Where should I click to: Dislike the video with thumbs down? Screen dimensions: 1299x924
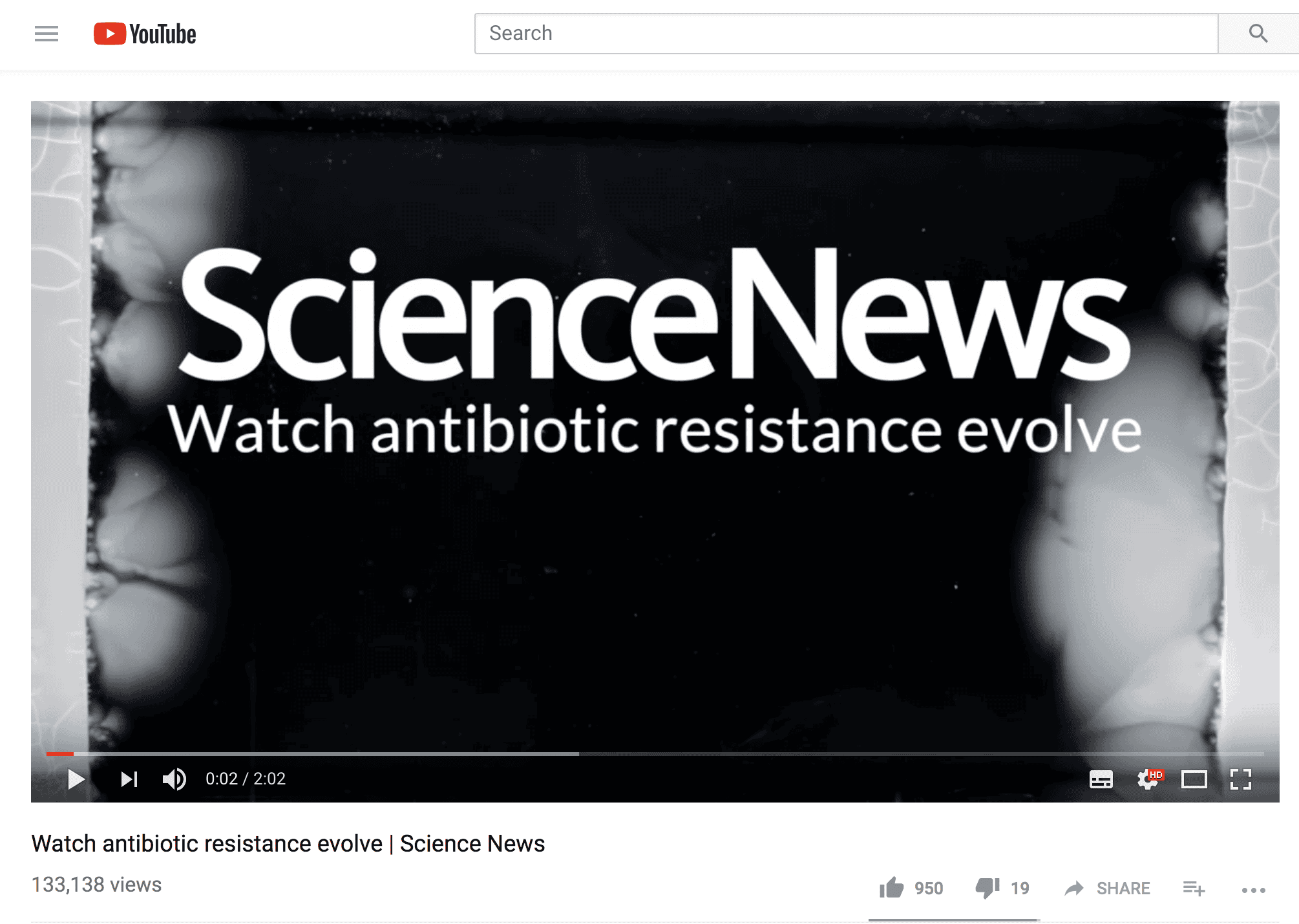click(x=987, y=888)
